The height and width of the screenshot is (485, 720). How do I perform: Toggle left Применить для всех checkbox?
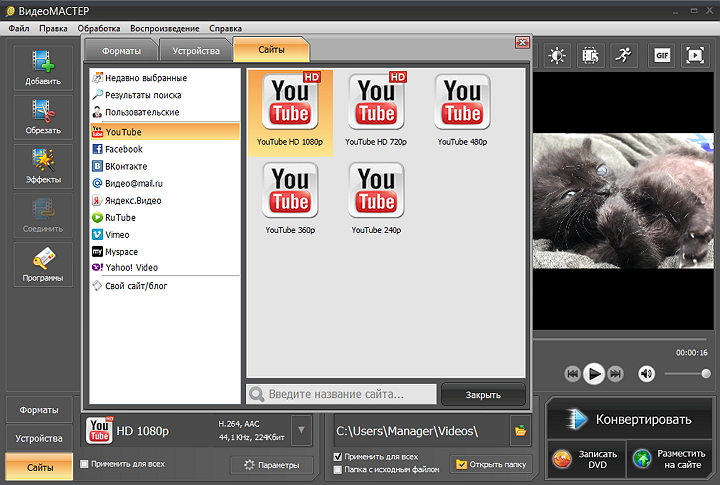tap(84, 464)
